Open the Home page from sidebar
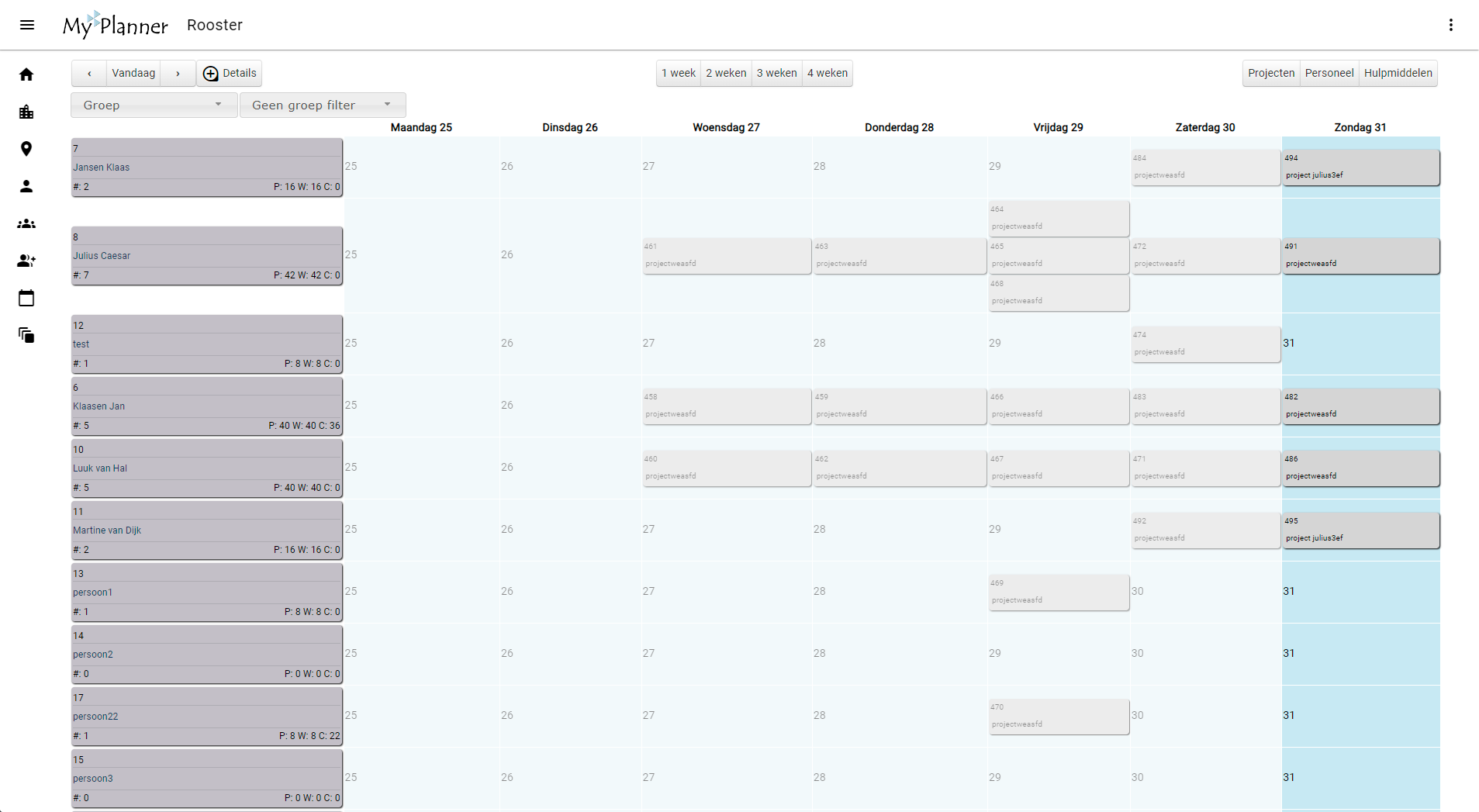Image resolution: width=1479 pixels, height=812 pixels. point(26,74)
